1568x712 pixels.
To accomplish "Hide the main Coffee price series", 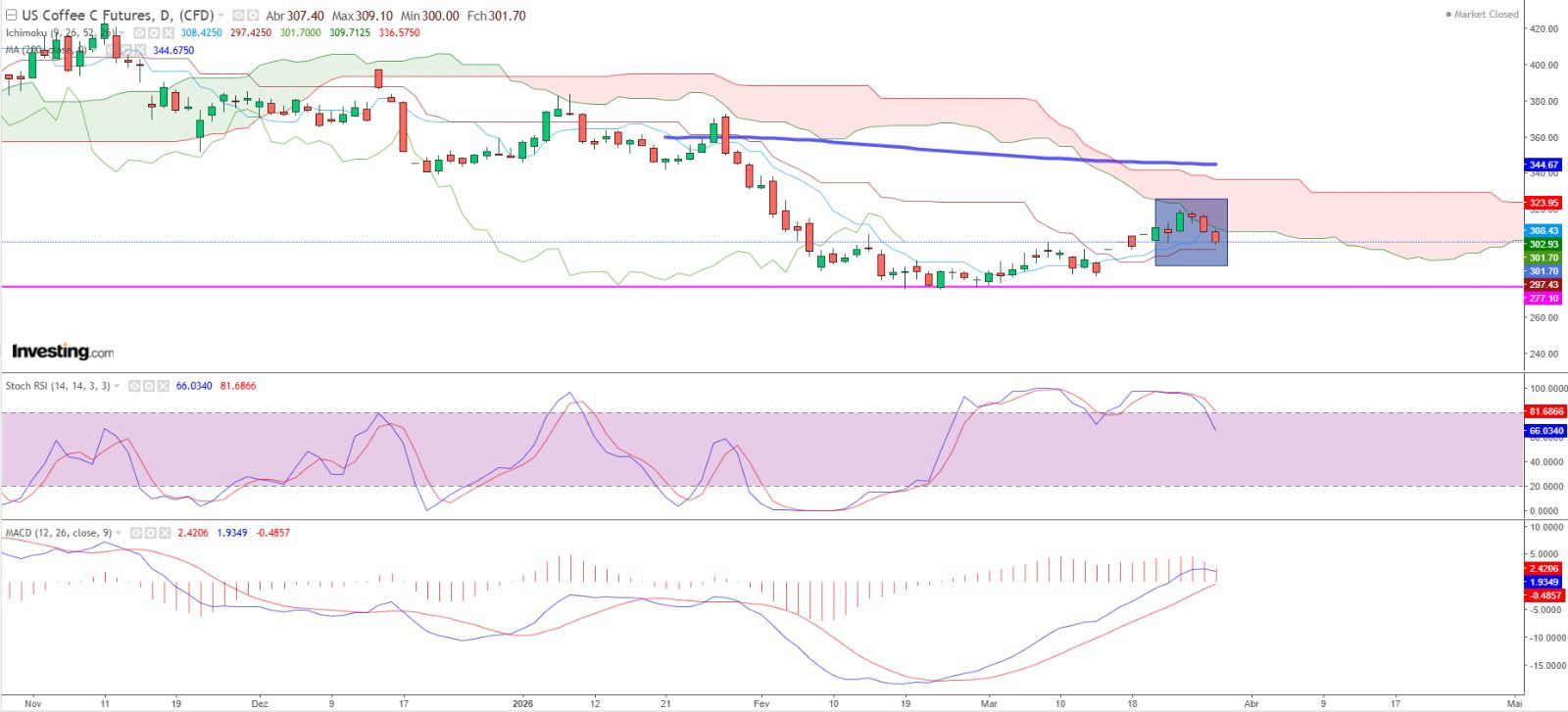I will click(x=238, y=16).
